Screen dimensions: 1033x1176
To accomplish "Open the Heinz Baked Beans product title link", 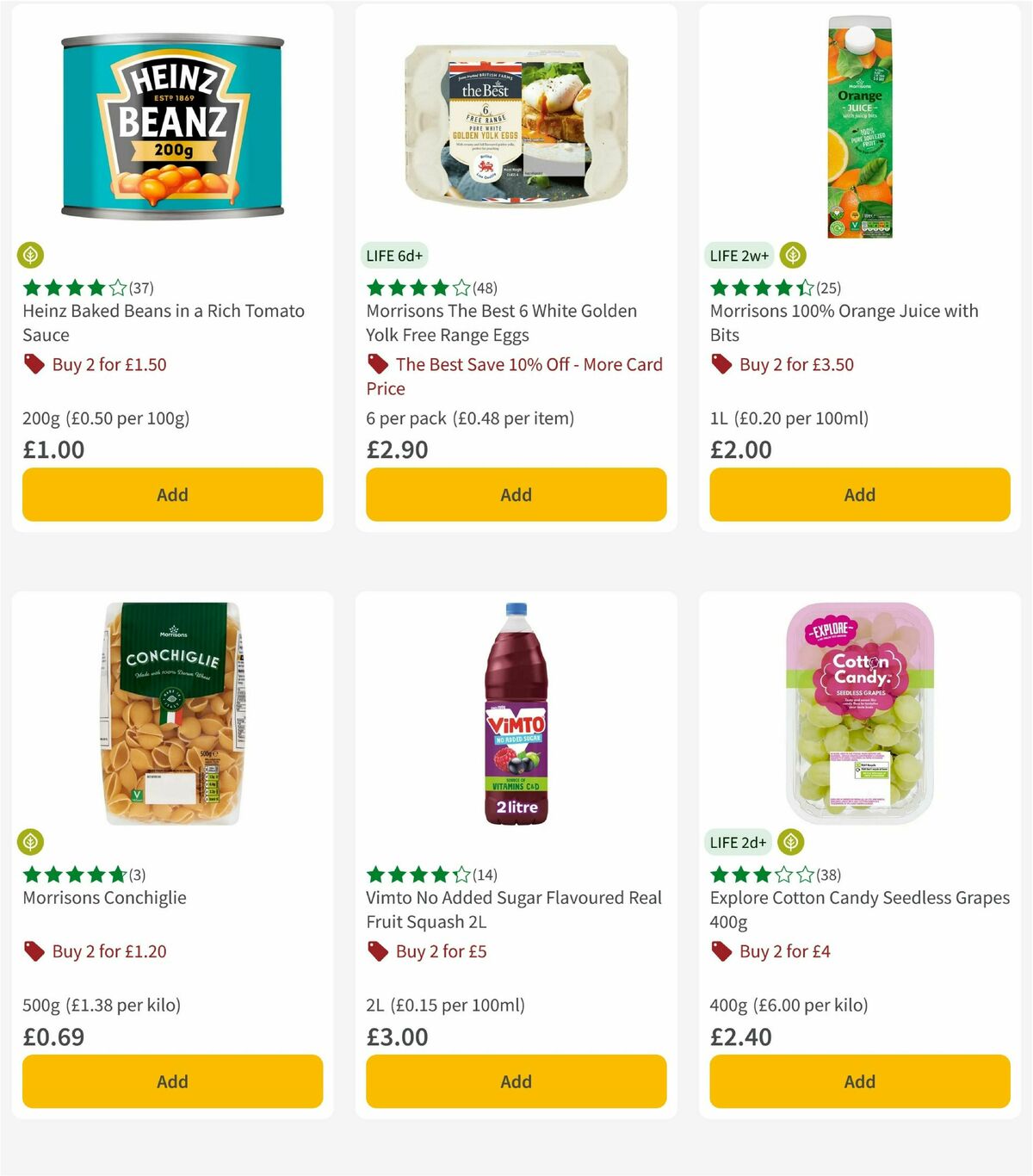I will pos(162,323).
